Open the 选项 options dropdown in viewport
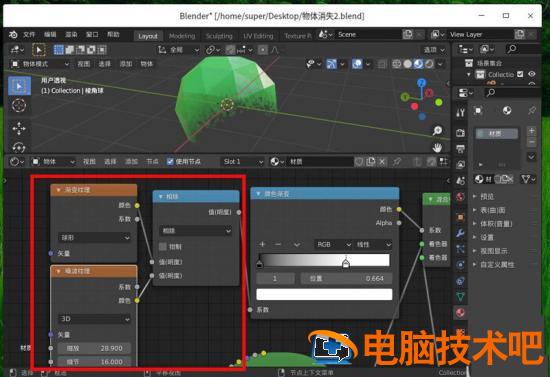The width and height of the screenshot is (550, 377). [434, 50]
